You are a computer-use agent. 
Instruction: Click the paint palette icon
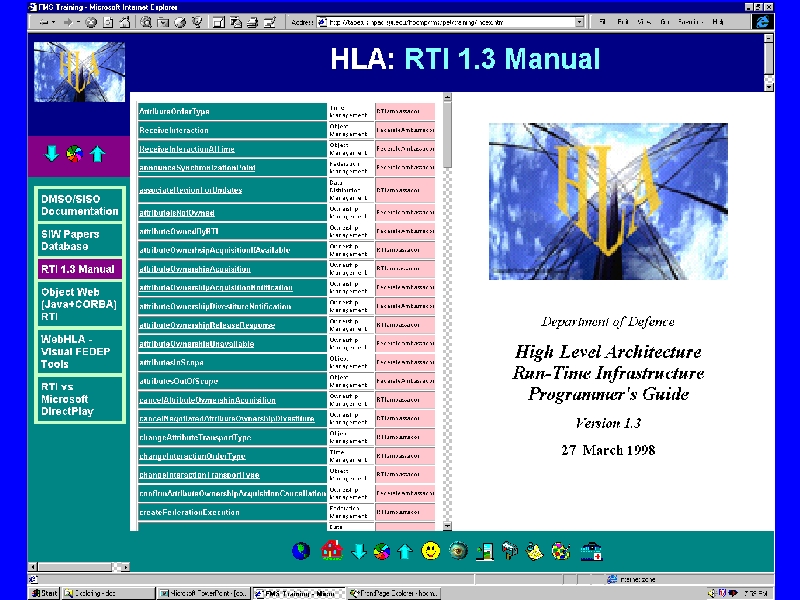(560, 551)
